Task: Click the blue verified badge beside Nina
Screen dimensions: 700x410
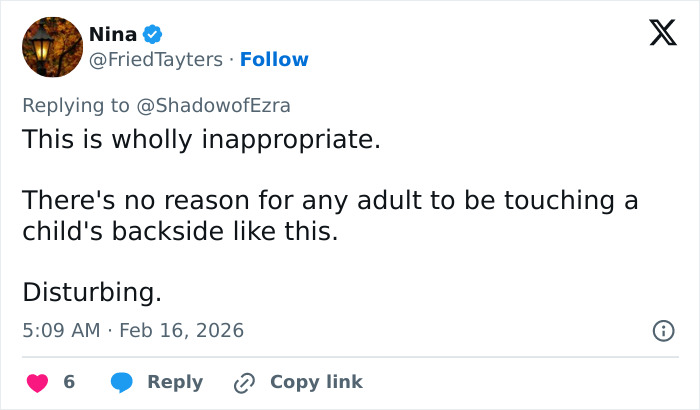Action: point(153,34)
